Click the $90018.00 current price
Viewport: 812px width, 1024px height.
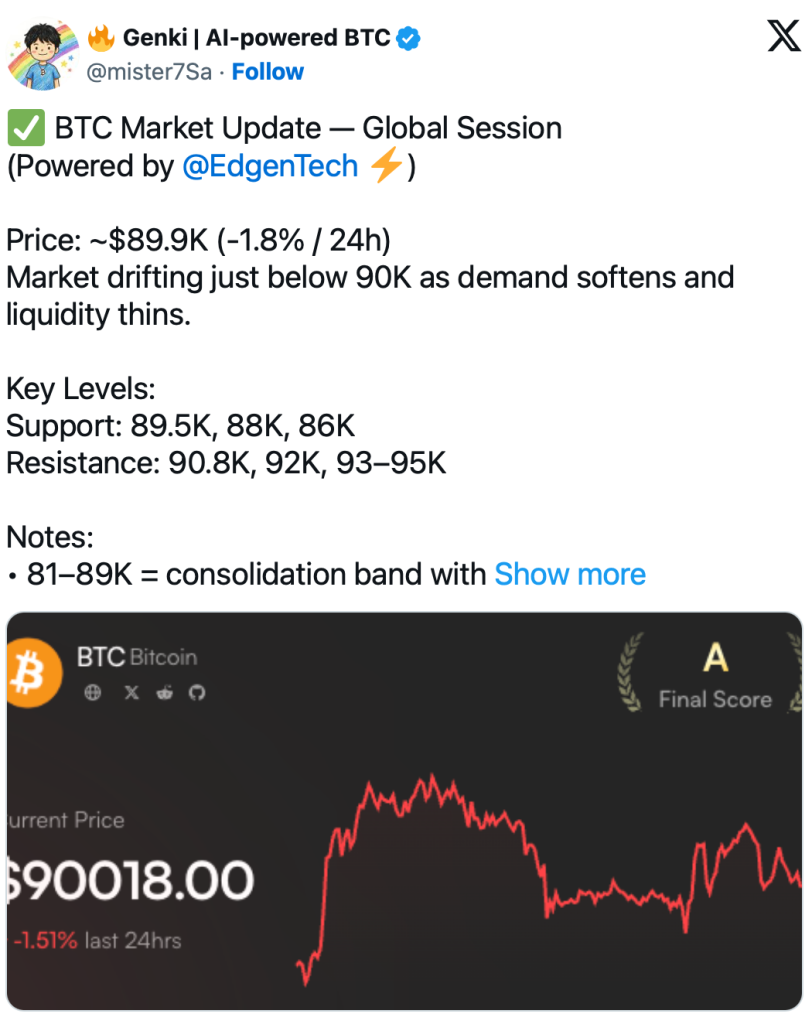coord(130,881)
